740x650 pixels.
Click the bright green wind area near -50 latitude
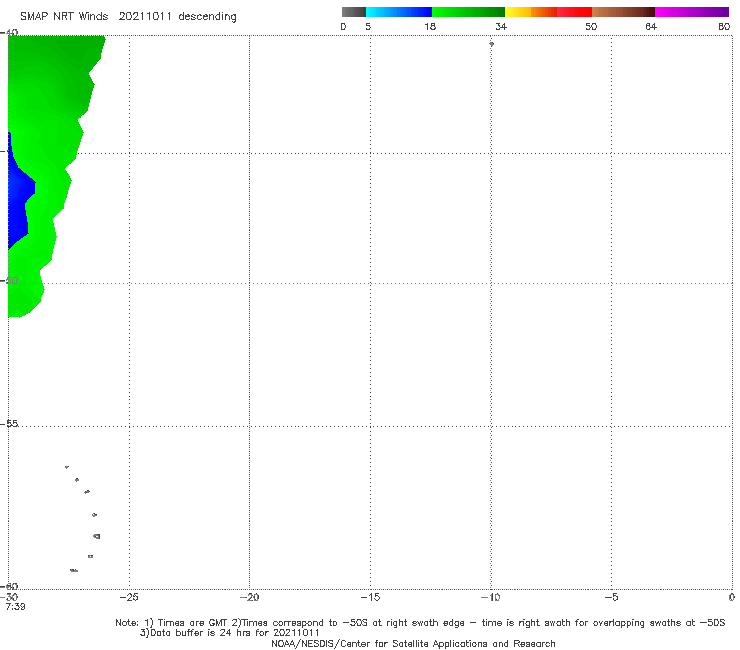(26, 288)
